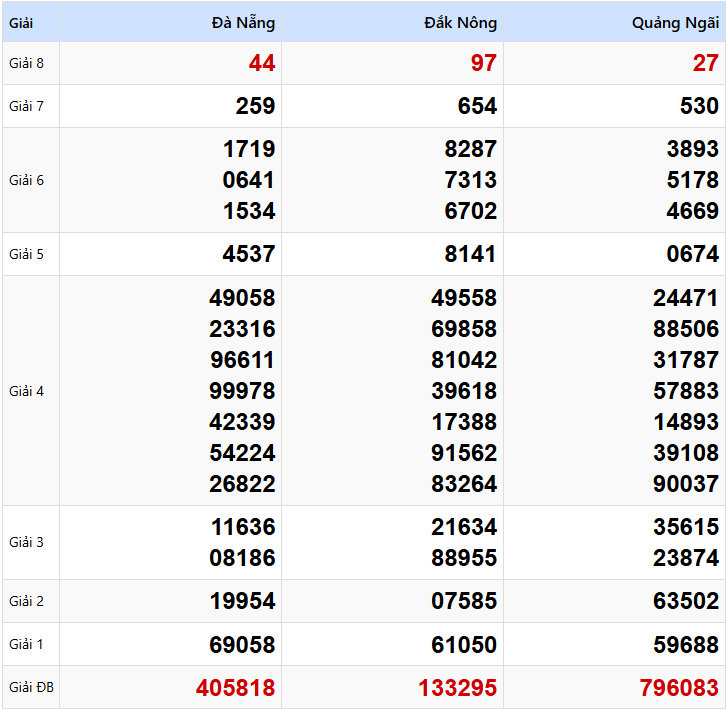This screenshot has height=711, width=727.
Task: Click the Giải 1 value 59688
Action: pyautogui.click(x=686, y=645)
